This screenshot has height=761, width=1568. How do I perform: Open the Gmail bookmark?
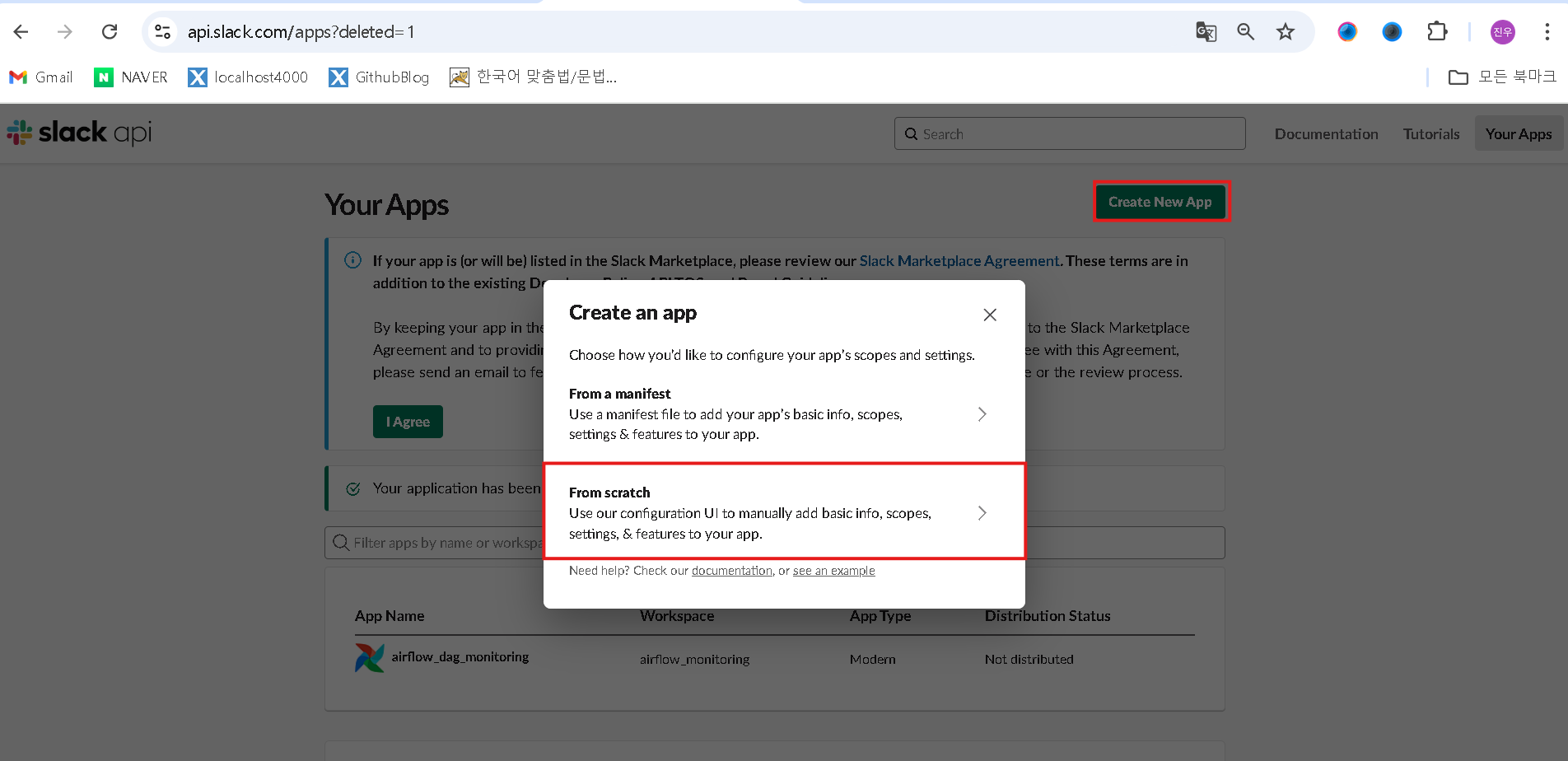pyautogui.click(x=41, y=77)
